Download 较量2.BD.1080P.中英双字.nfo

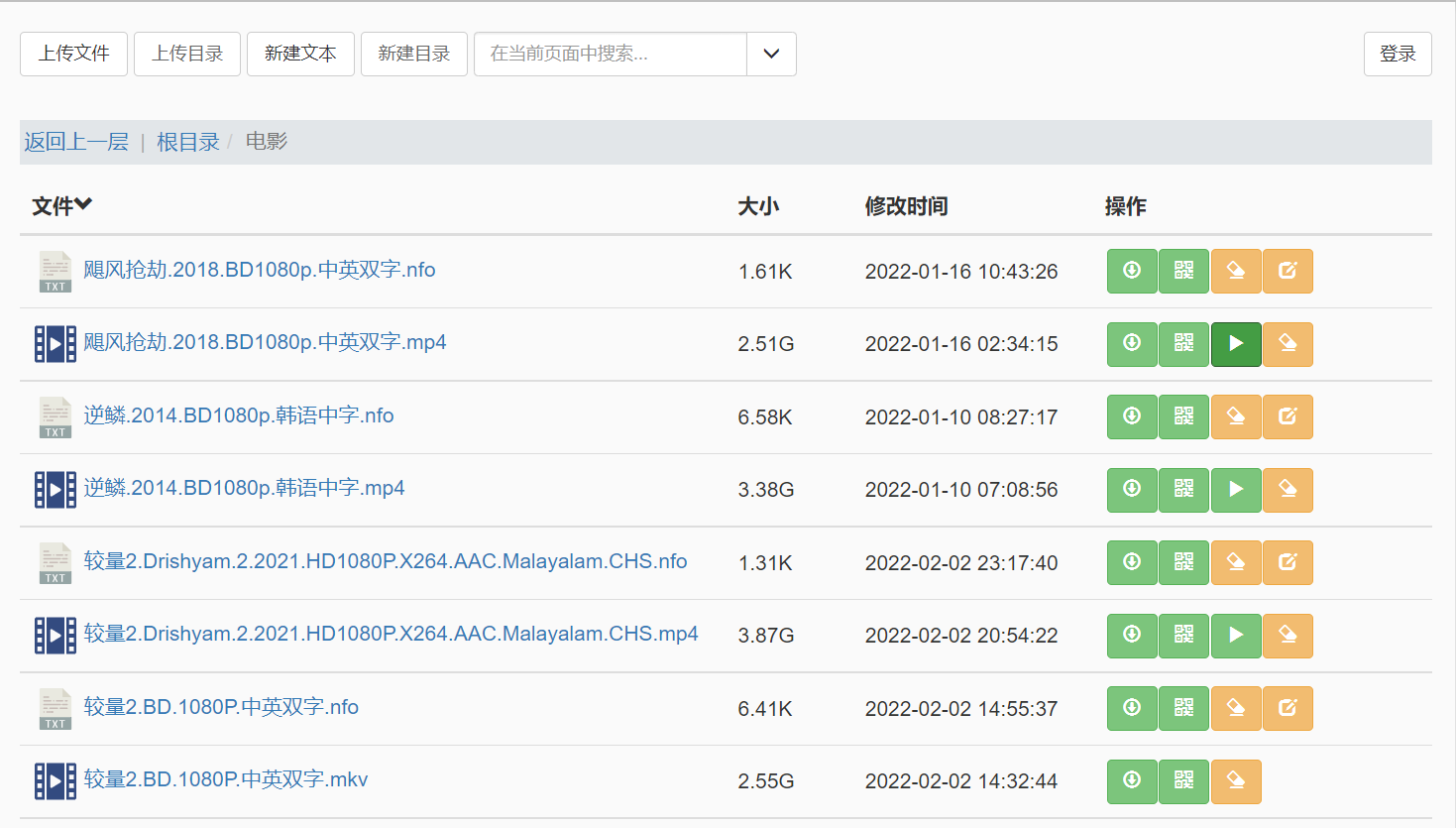pos(1132,708)
